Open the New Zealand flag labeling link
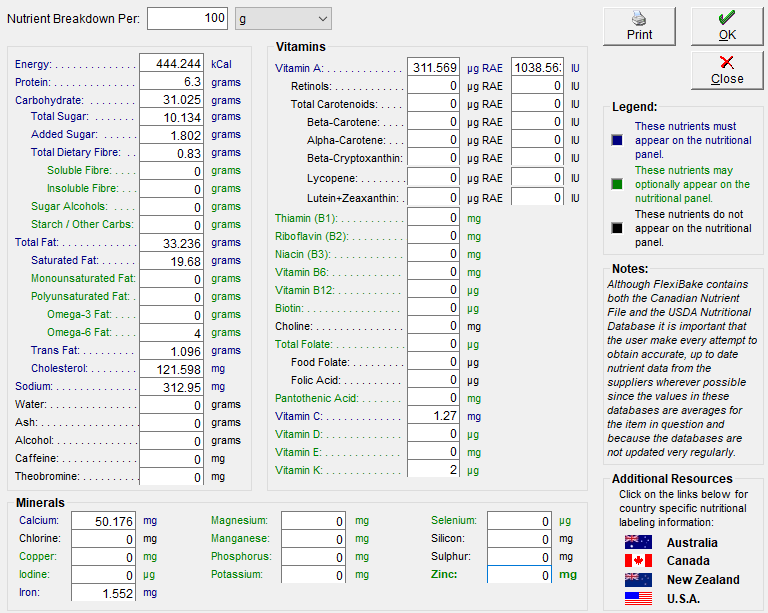The image size is (768, 613). click(x=638, y=580)
